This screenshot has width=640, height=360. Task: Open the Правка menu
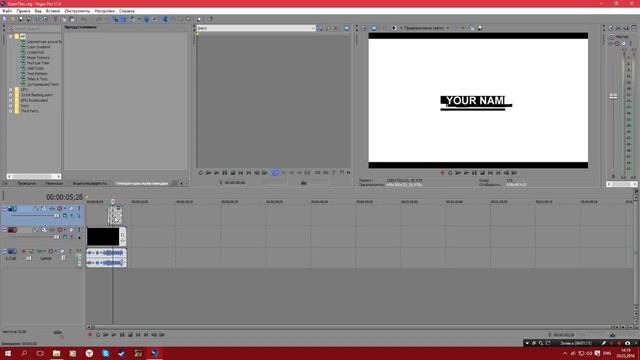coord(23,11)
